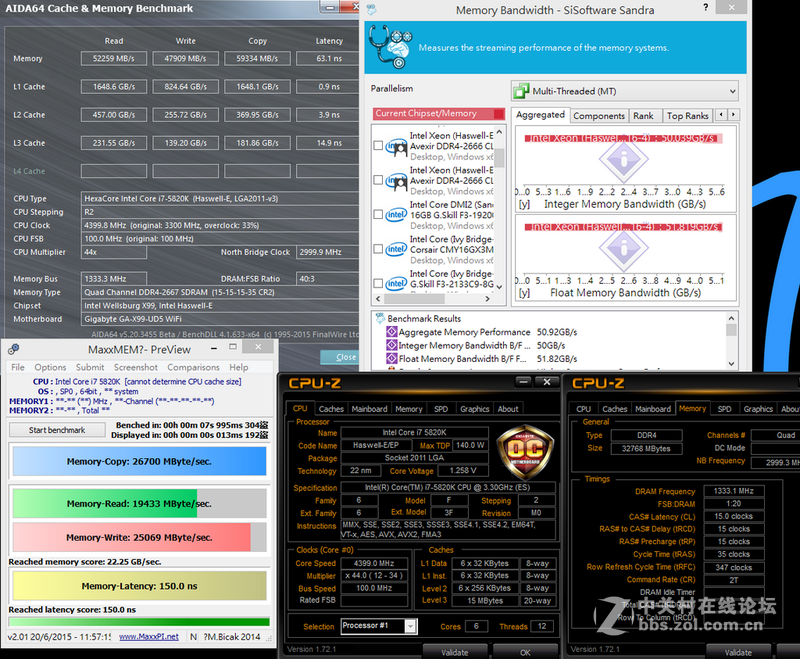The height and width of the screenshot is (659, 800).
Task: Click the info diamond in Integer Memory Bandwidth chart
Action: (x=625, y=158)
